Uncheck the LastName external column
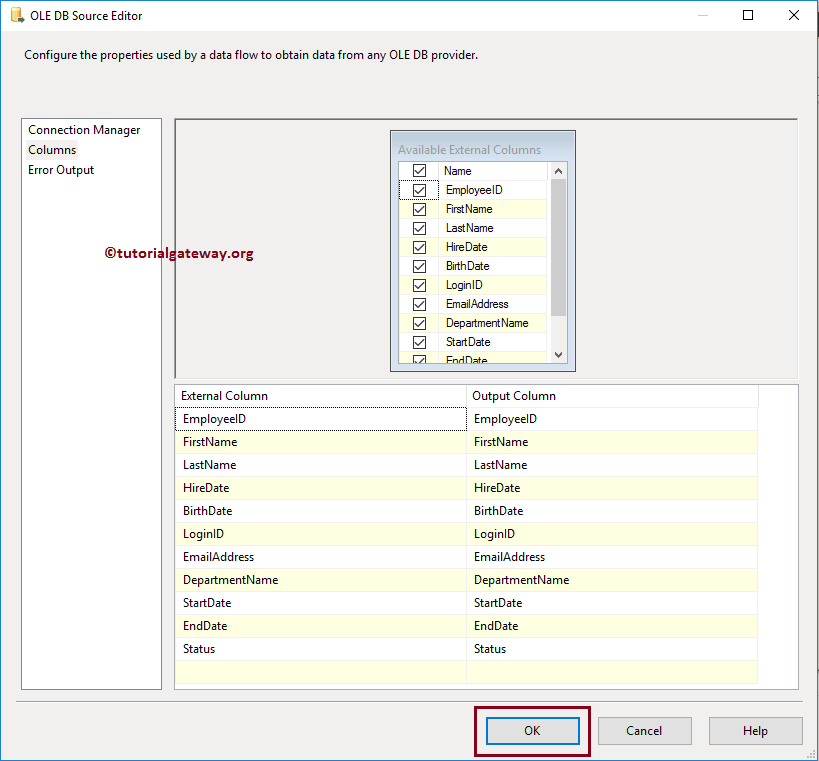This screenshot has height=761, width=819. pyautogui.click(x=419, y=228)
